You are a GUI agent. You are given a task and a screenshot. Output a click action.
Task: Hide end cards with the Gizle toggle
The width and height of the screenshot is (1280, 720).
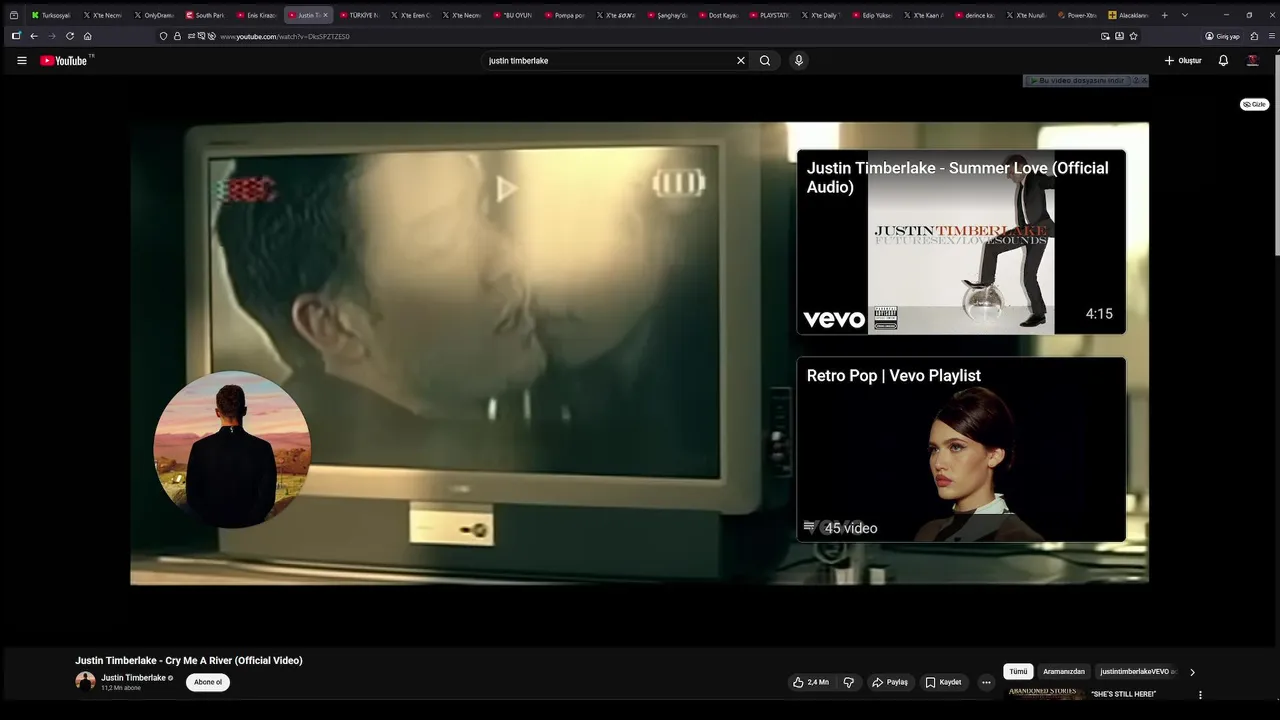1254,104
